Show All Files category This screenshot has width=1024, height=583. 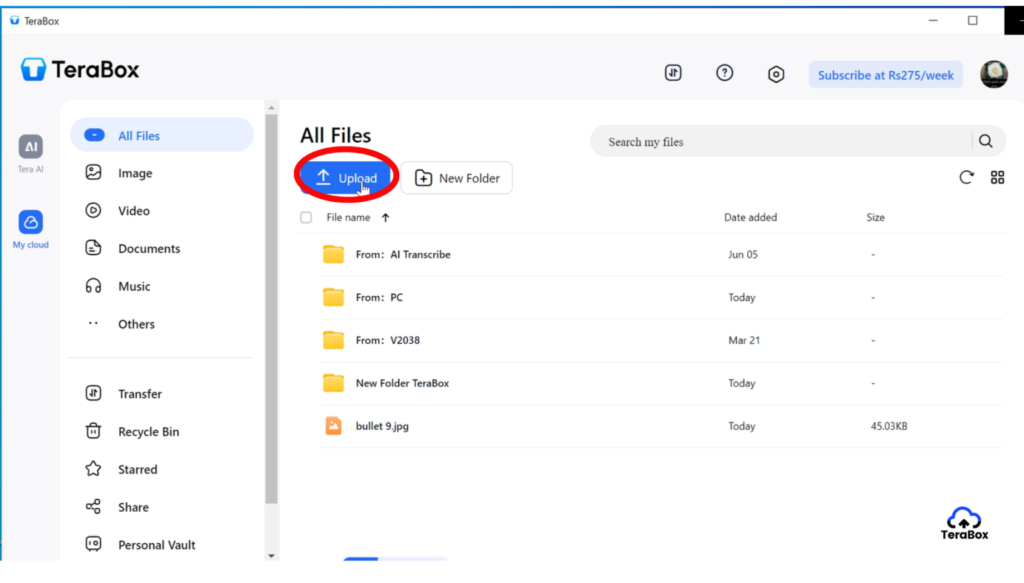click(x=162, y=135)
